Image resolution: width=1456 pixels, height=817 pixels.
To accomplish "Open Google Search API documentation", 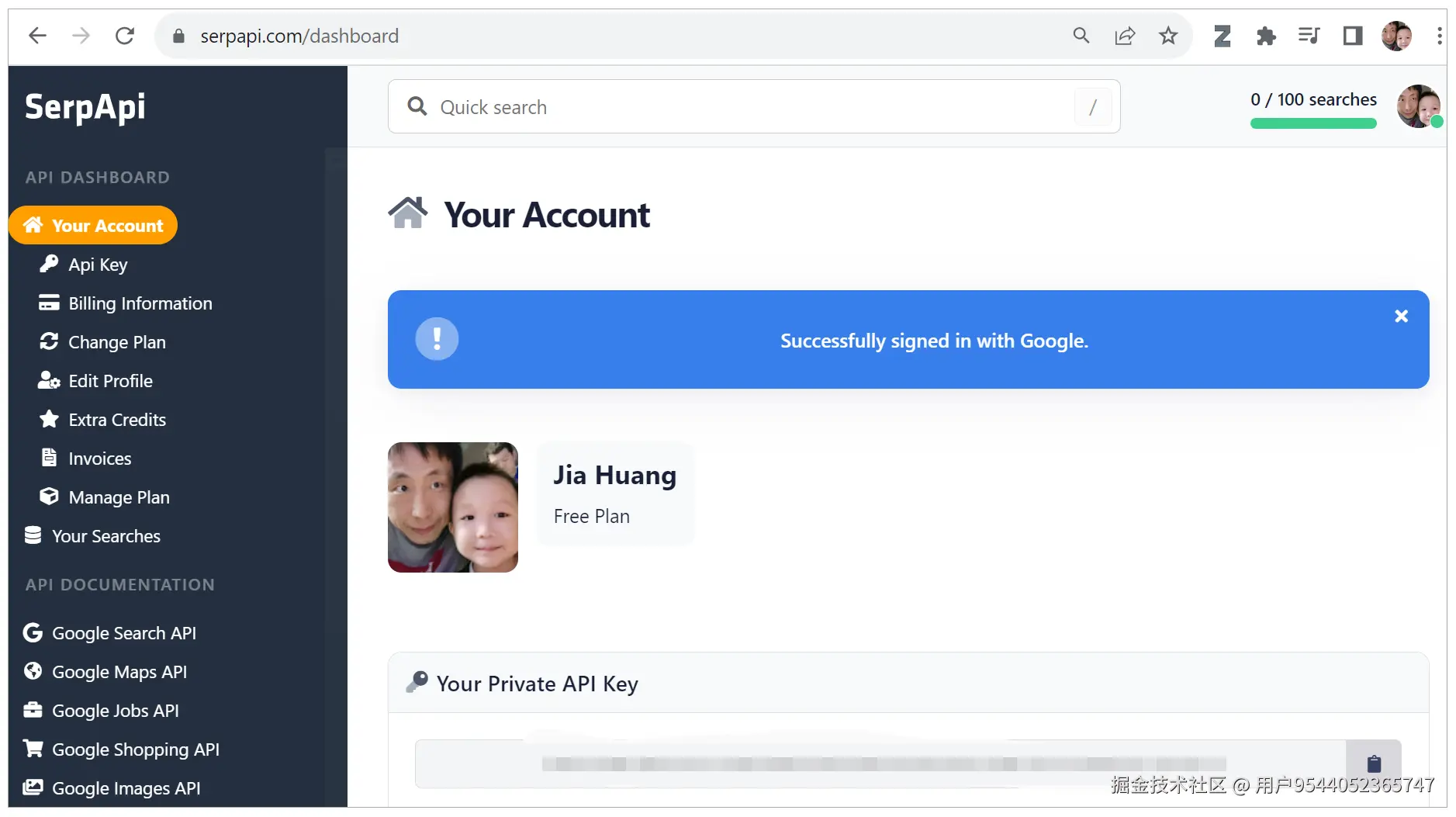I will [123, 633].
